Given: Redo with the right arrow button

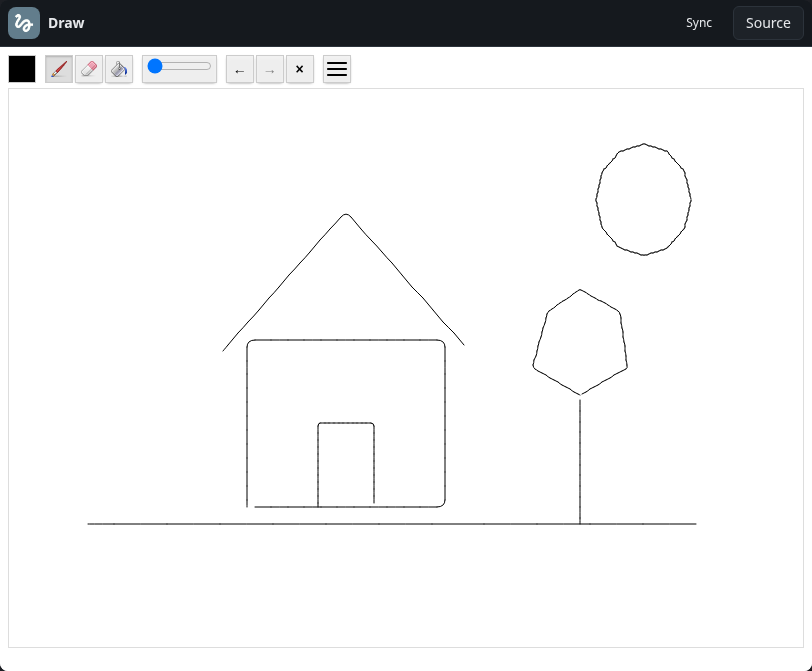Looking at the screenshot, I should click(270, 69).
